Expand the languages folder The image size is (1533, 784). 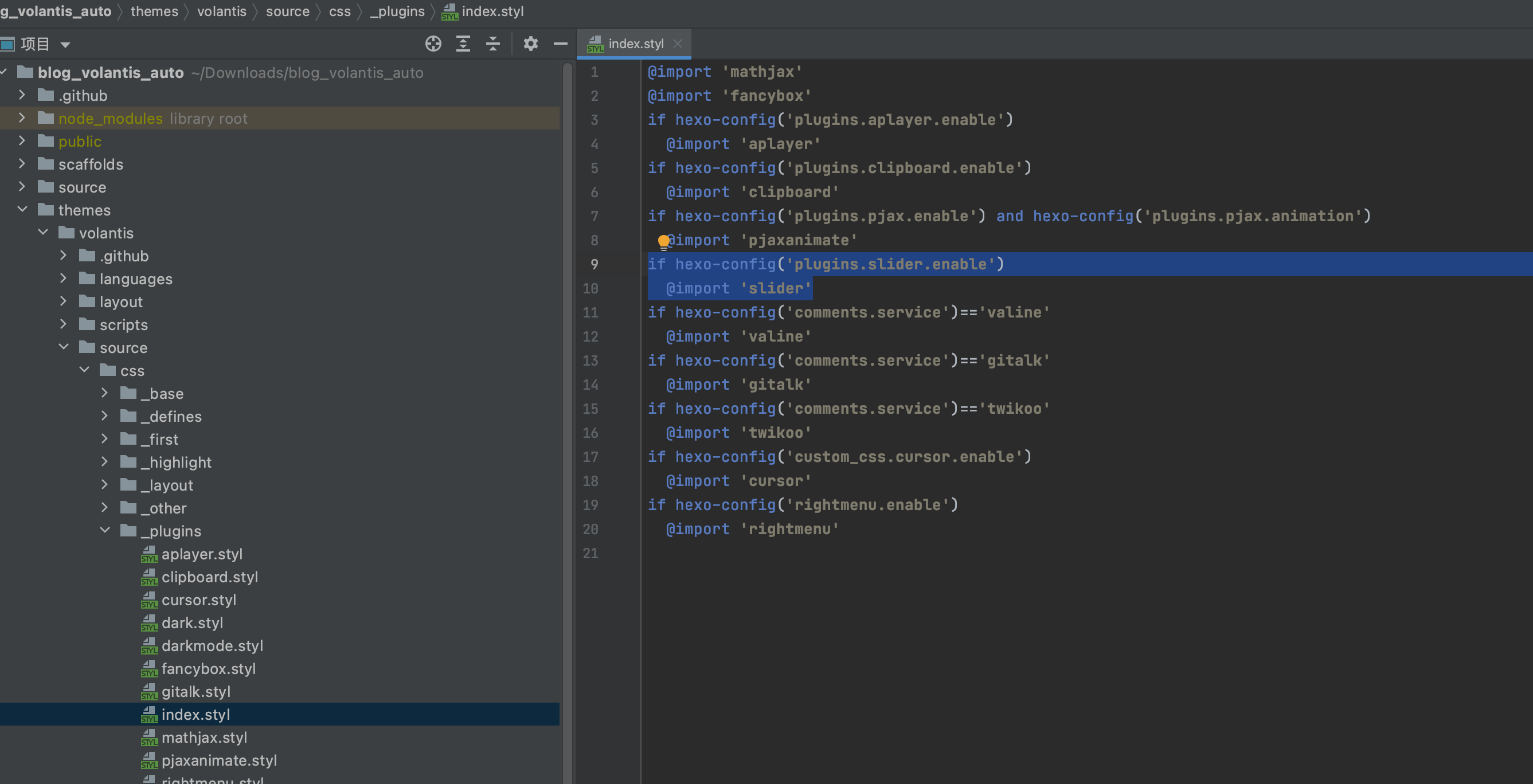click(64, 279)
